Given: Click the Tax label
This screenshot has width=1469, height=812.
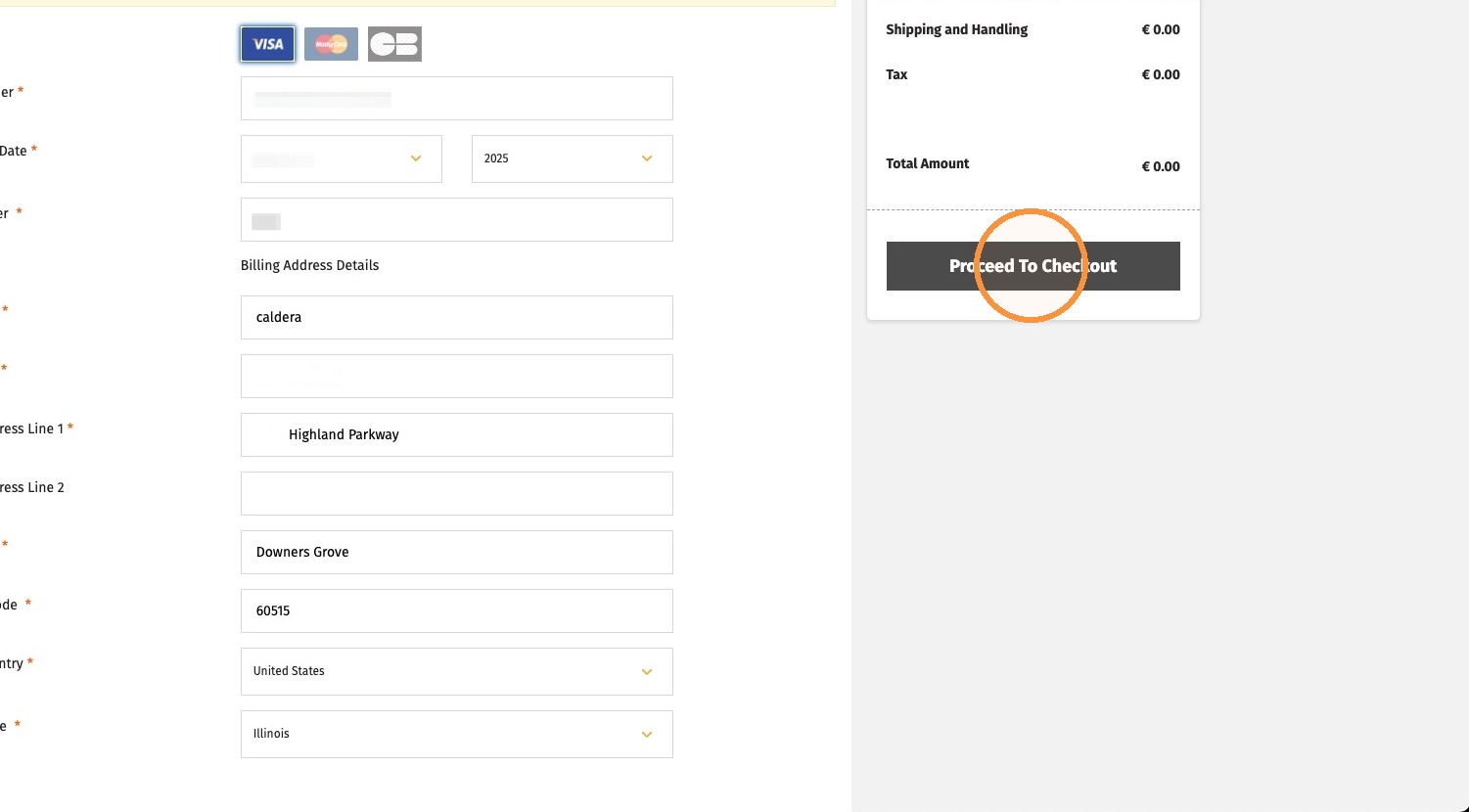Looking at the screenshot, I should click(896, 74).
